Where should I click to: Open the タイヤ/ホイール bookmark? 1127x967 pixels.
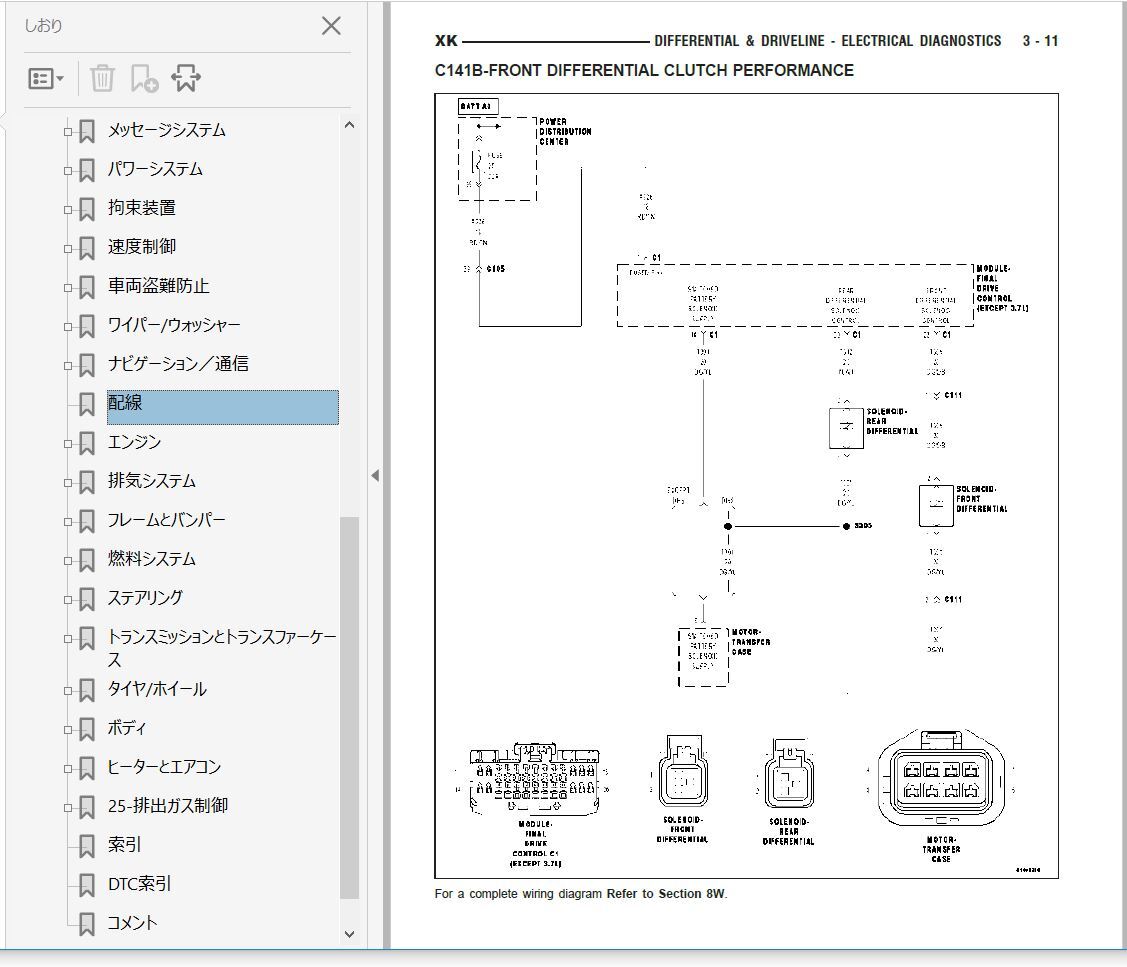pyautogui.click(x=157, y=689)
